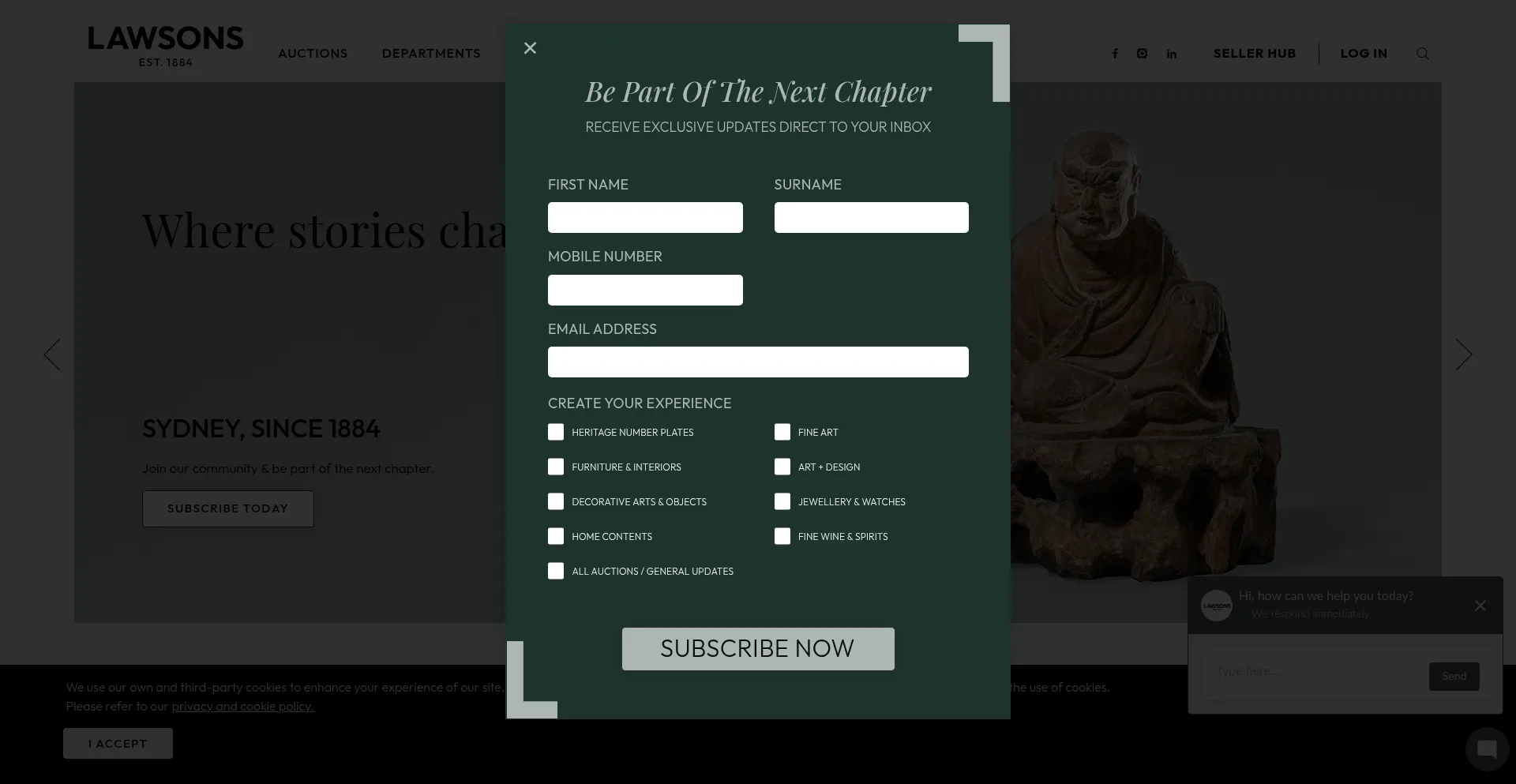Click the search magnifier icon
Image resolution: width=1516 pixels, height=784 pixels.
click(x=1423, y=54)
